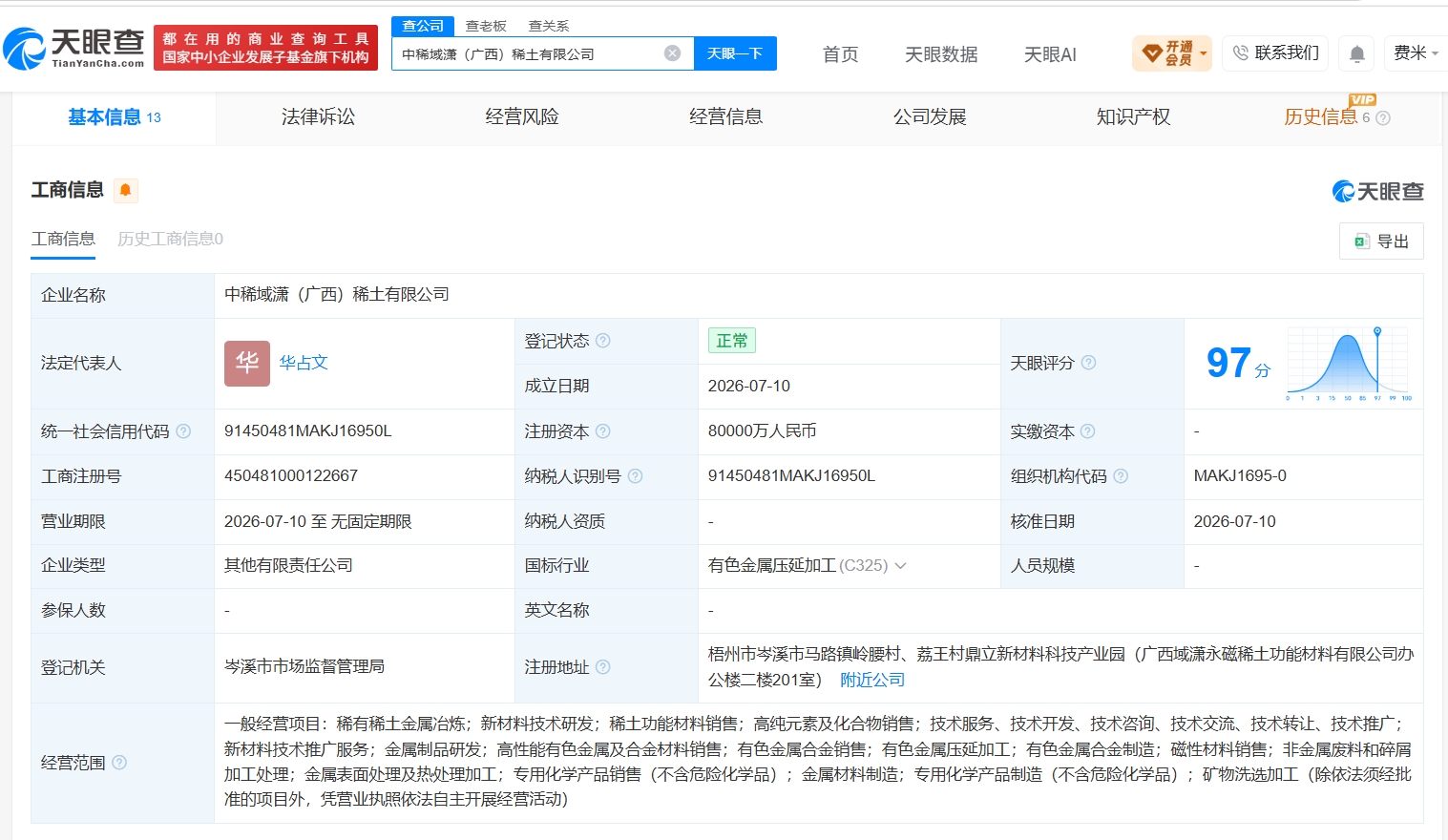
Task: Toggle the orange bell alert next to 工商信息
Action: (125, 190)
